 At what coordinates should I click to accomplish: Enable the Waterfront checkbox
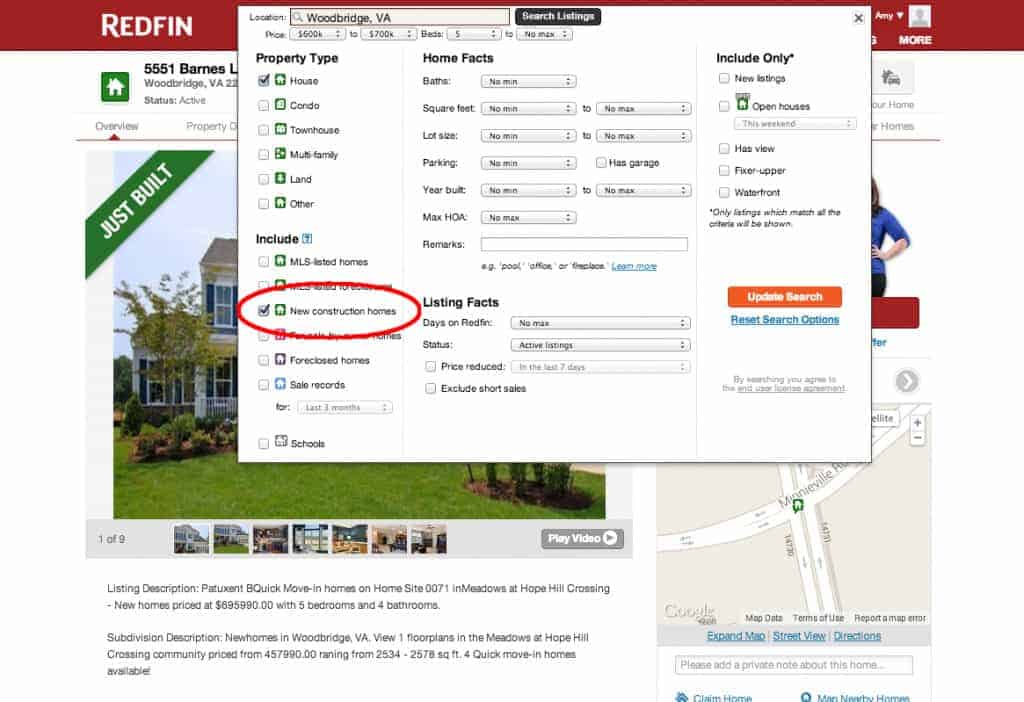724,193
